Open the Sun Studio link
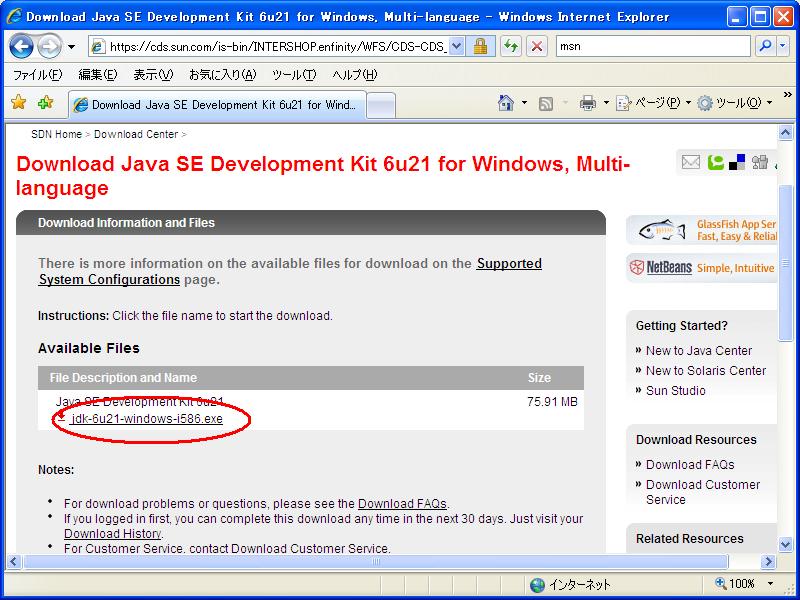The height and width of the screenshot is (600, 800). coord(676,390)
